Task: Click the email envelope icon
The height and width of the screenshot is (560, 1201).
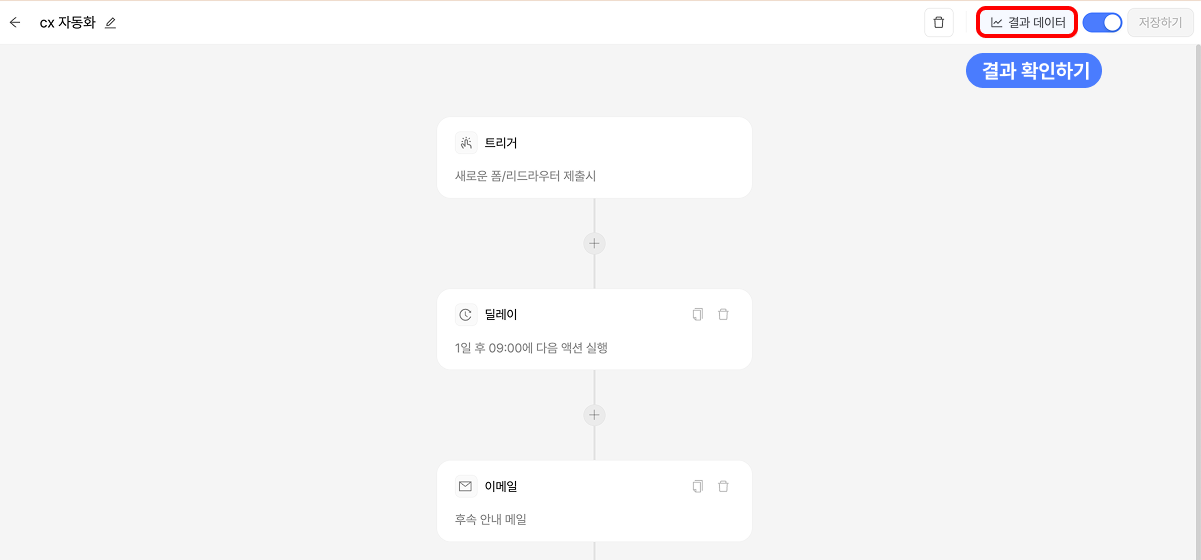Action: coord(466,486)
